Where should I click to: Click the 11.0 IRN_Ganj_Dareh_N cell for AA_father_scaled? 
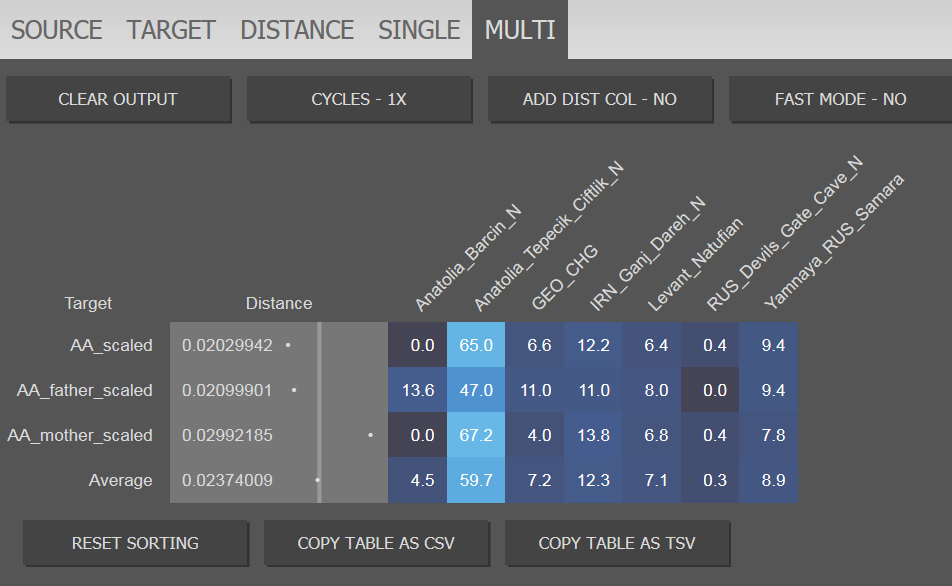pyautogui.click(x=593, y=390)
